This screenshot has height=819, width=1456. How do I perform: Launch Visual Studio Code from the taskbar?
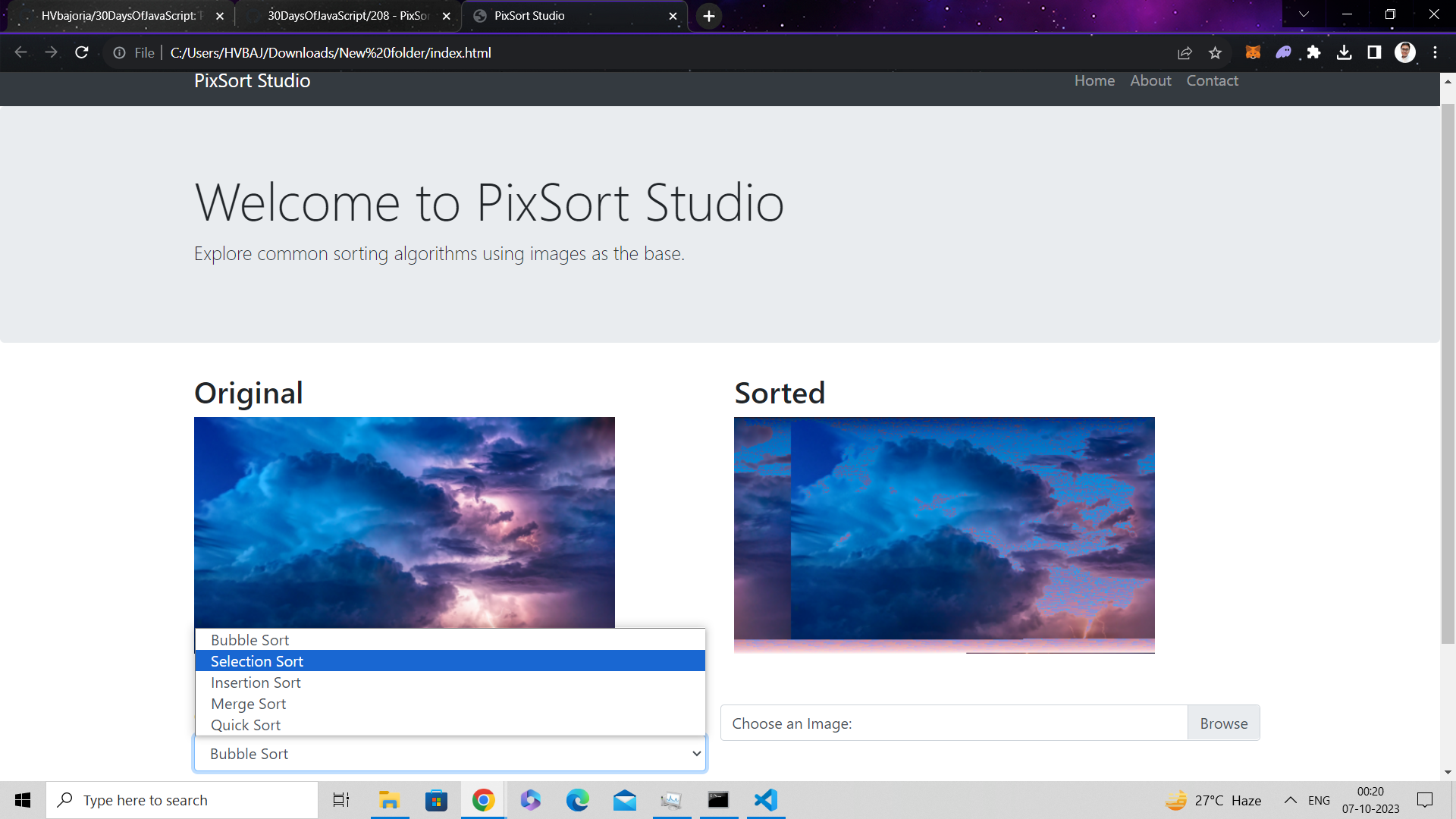pyautogui.click(x=766, y=800)
